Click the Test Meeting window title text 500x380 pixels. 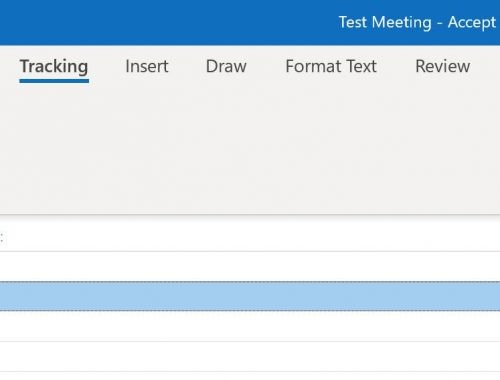417,23
